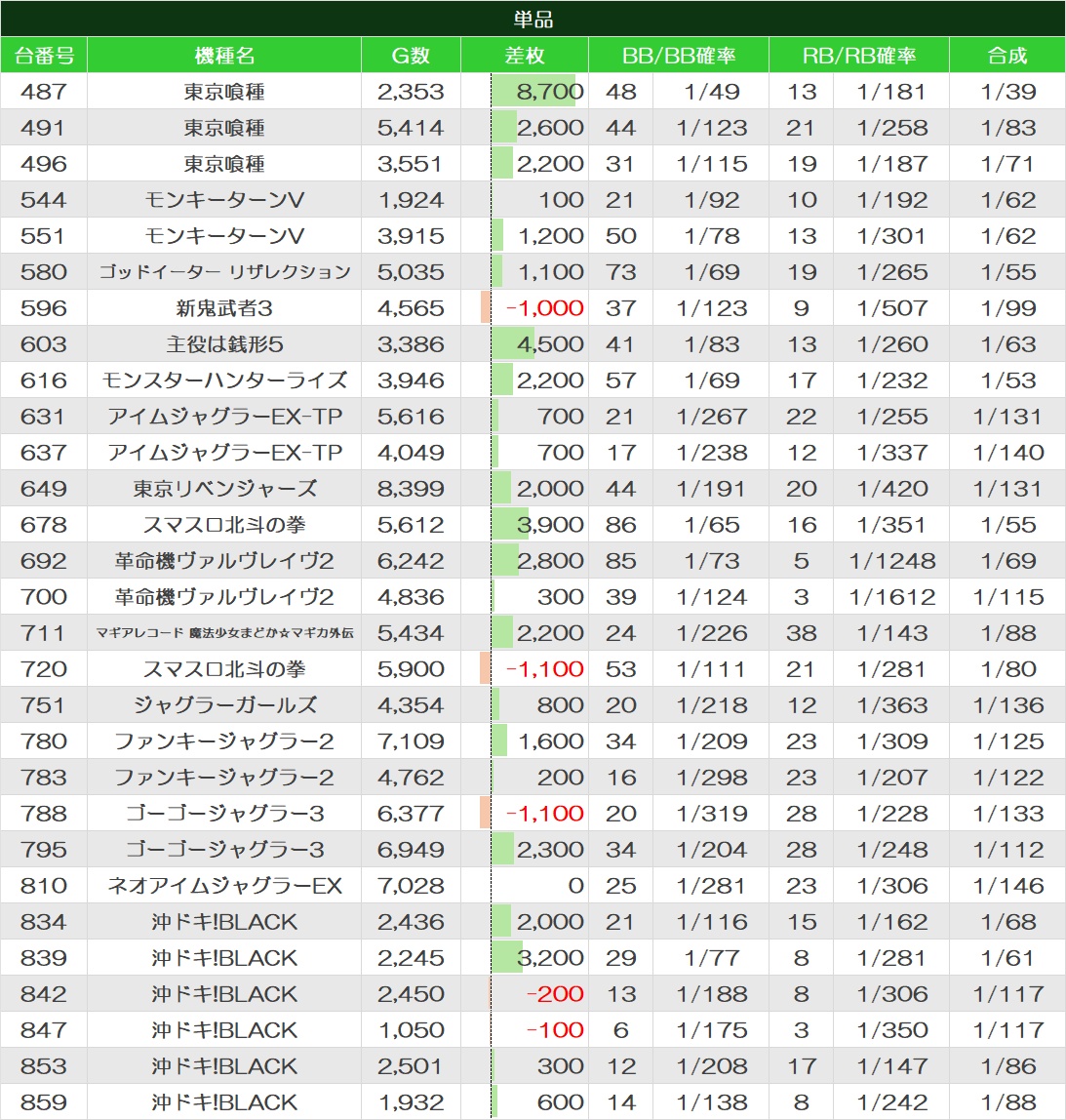Click BB rate 1/319
1066x1120 pixels.
[x=712, y=814]
